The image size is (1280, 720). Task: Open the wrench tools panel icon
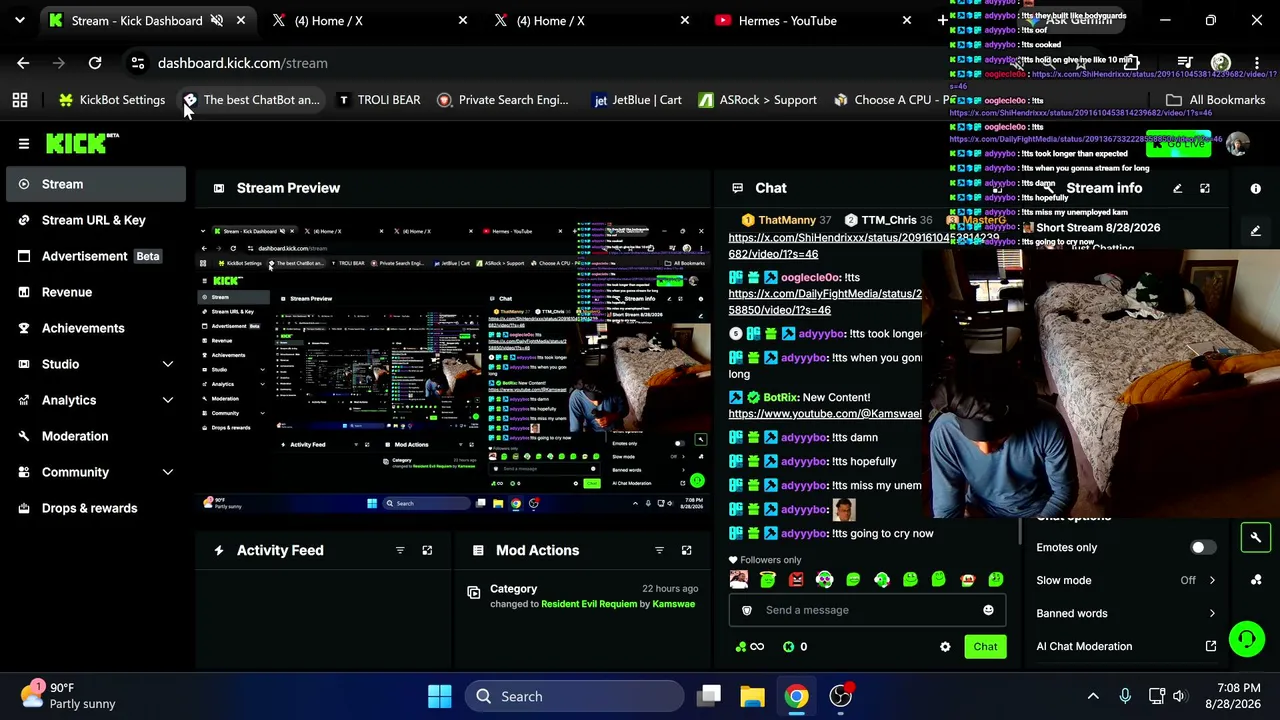pos(1256,538)
